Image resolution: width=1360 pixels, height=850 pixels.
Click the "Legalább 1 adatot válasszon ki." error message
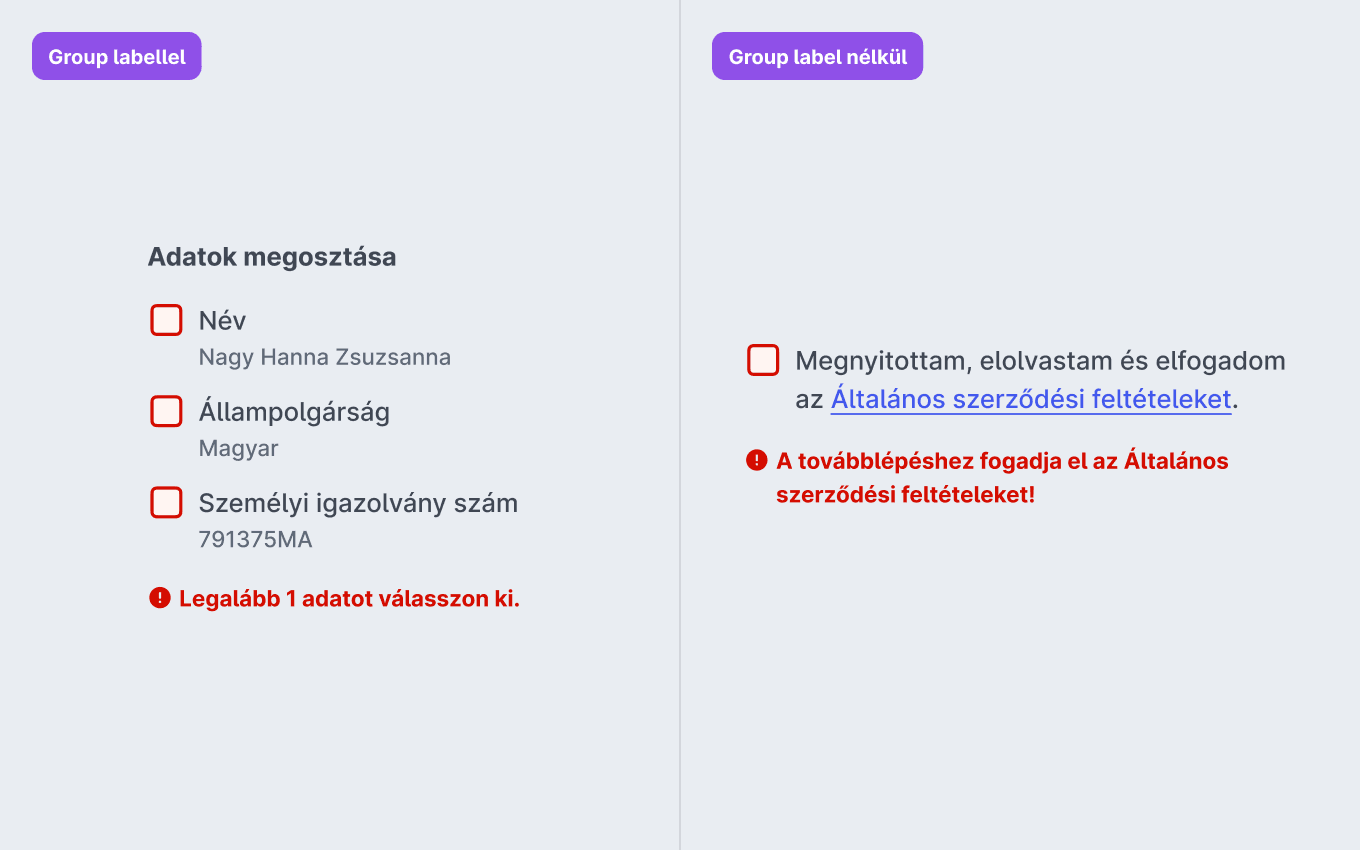pos(350,599)
